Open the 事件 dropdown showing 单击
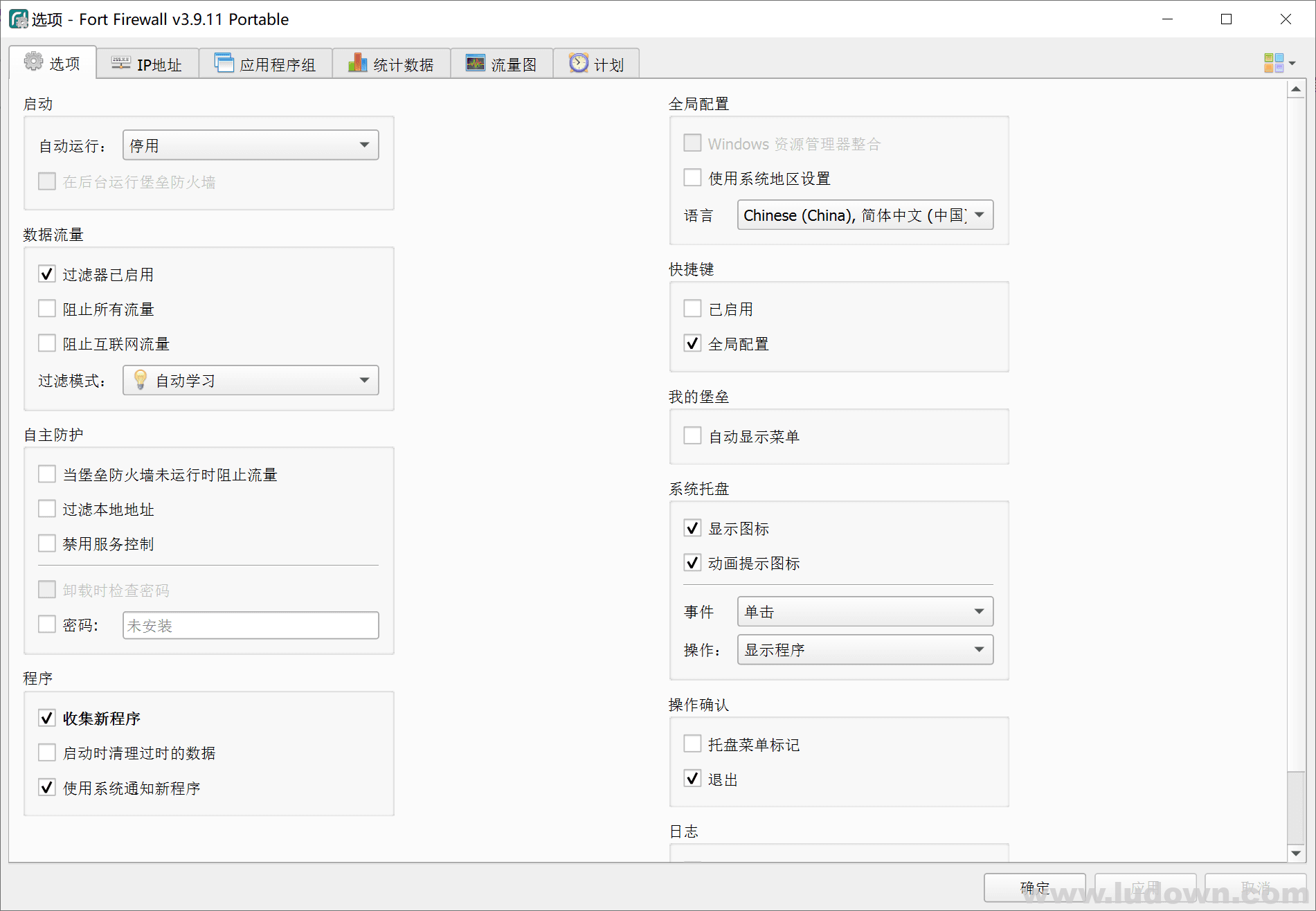This screenshot has width=1316, height=911. (x=865, y=611)
